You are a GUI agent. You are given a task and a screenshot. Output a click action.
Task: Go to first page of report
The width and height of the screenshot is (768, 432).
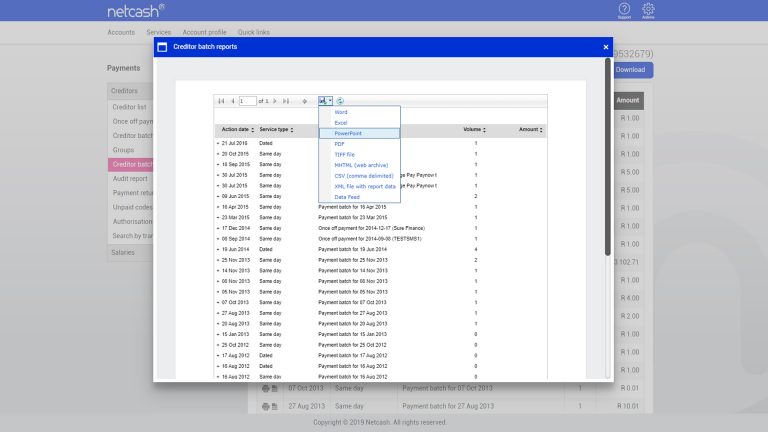pos(221,101)
